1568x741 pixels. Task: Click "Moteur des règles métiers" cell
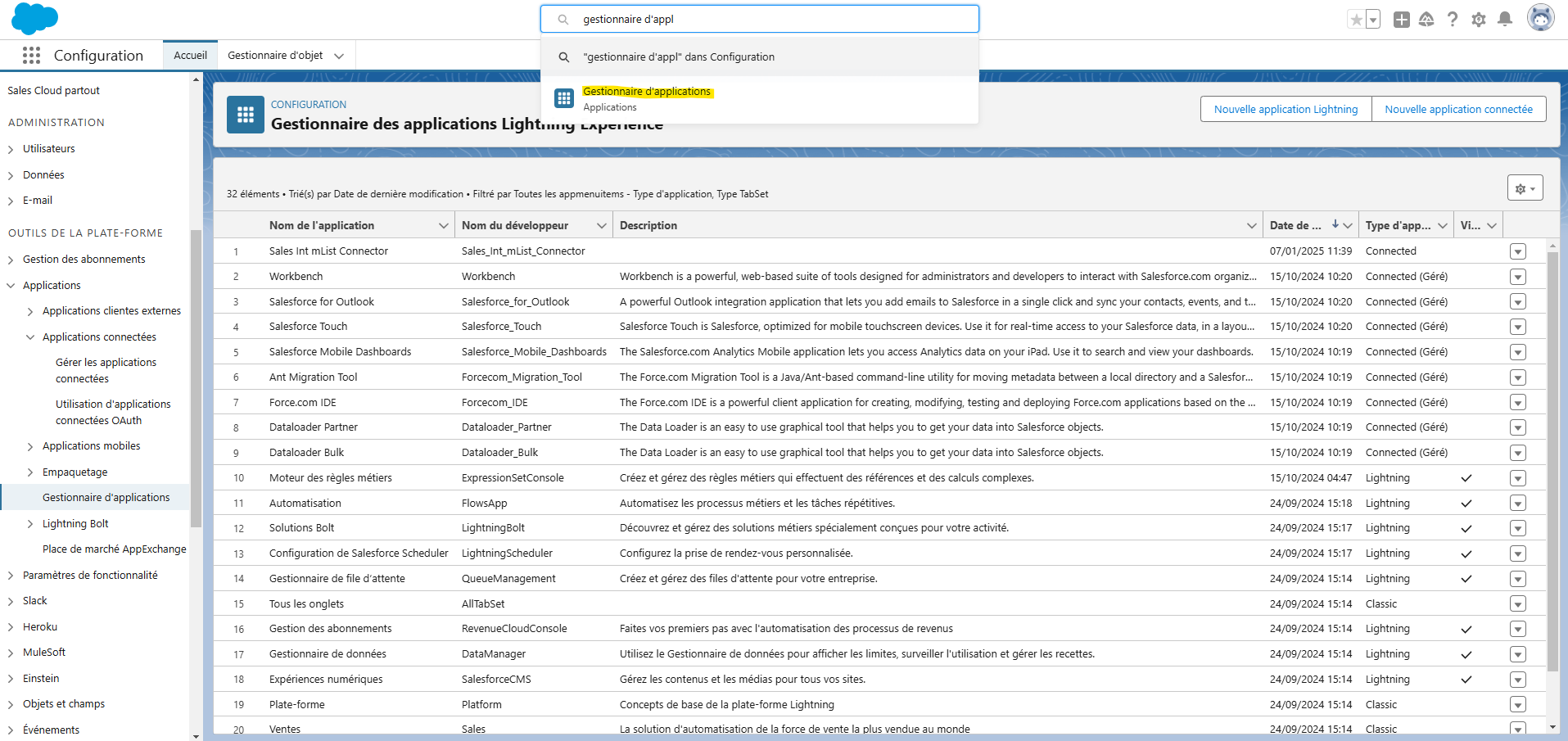[x=331, y=478]
